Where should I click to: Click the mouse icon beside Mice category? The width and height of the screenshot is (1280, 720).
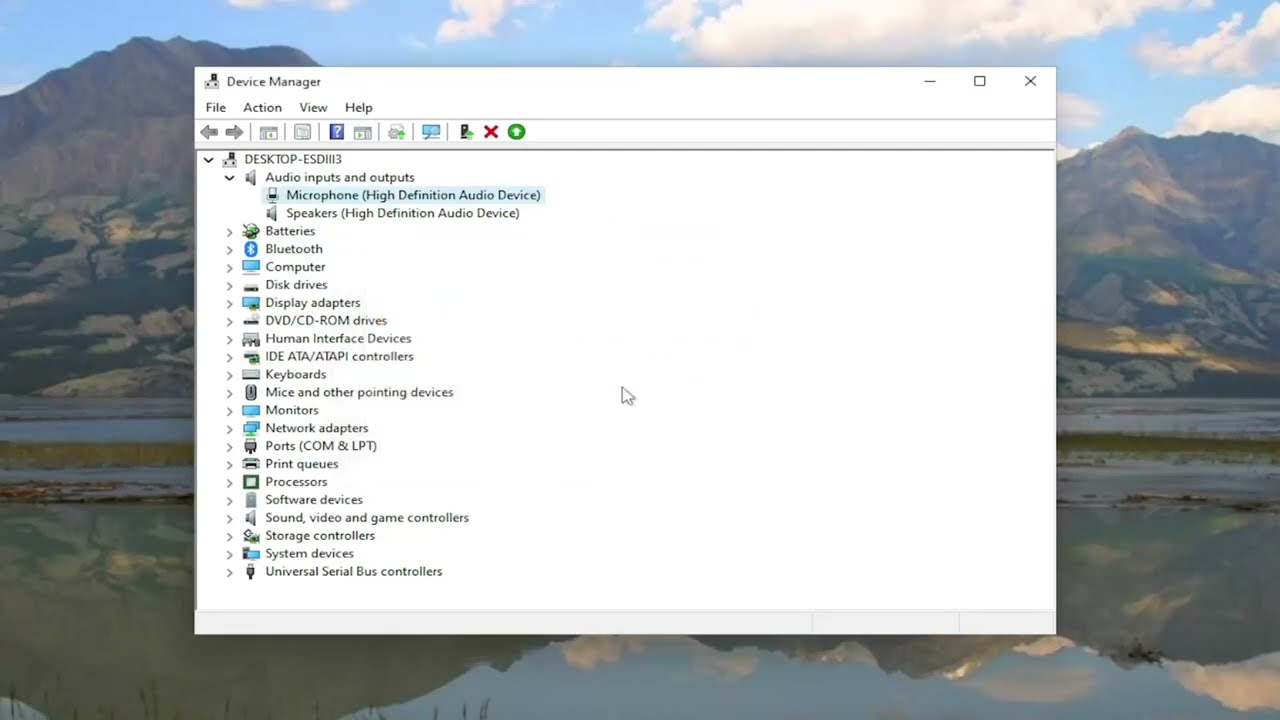coord(251,393)
